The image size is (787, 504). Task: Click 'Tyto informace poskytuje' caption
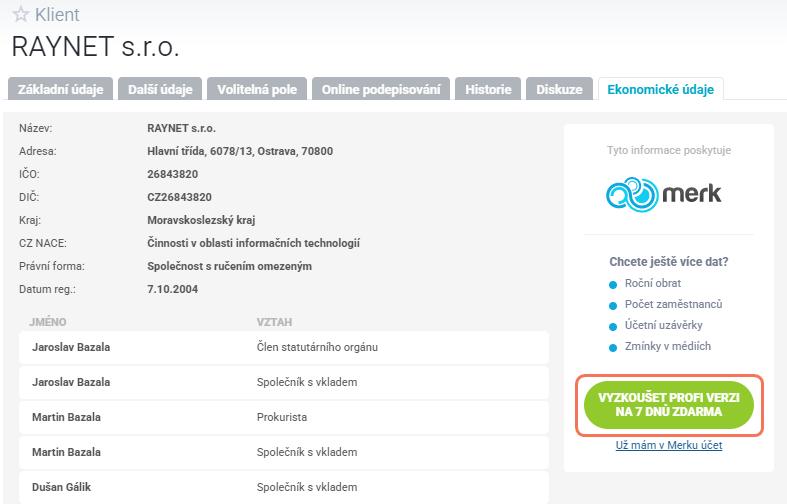pos(669,150)
